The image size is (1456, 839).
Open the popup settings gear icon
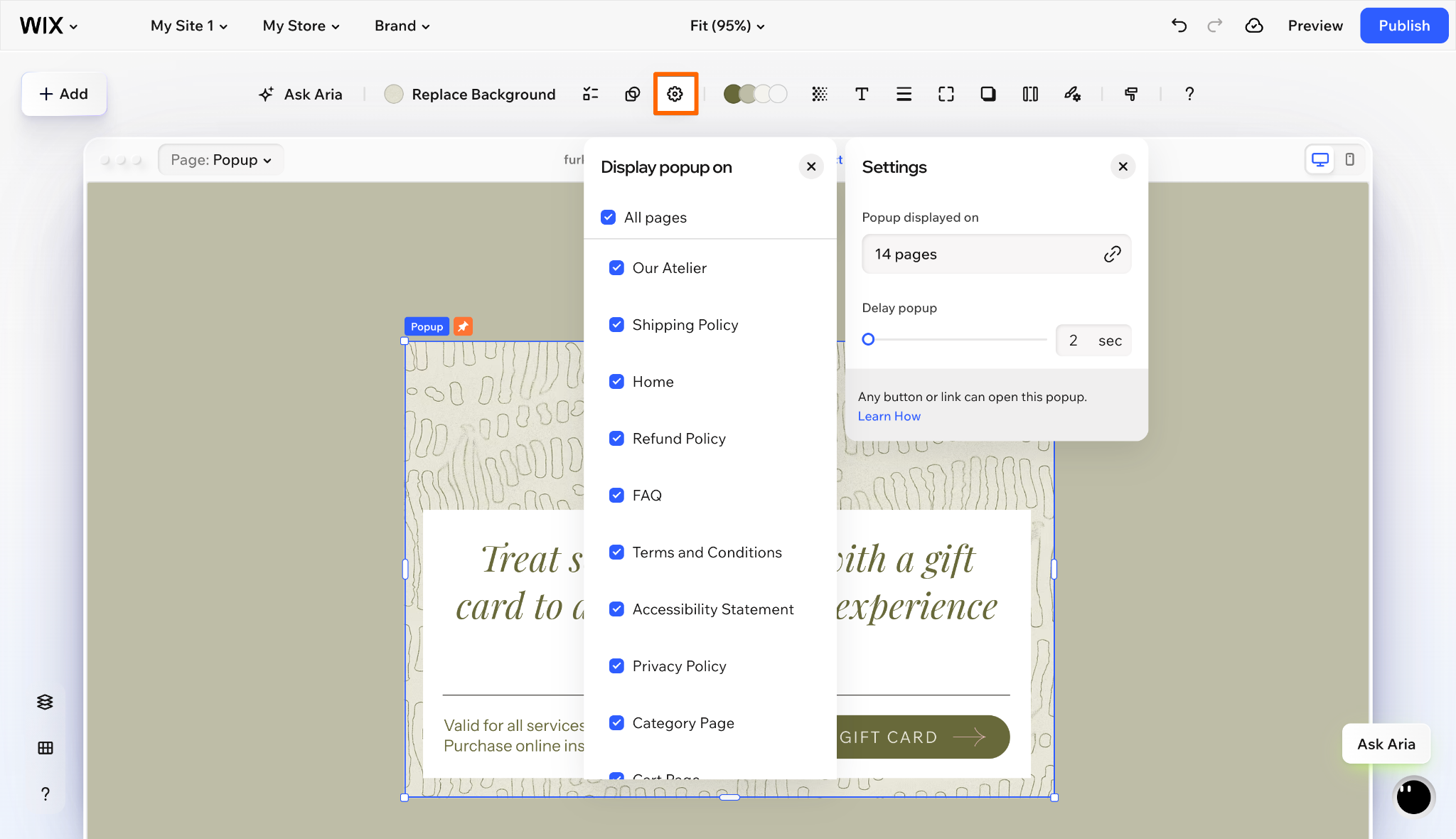point(675,94)
